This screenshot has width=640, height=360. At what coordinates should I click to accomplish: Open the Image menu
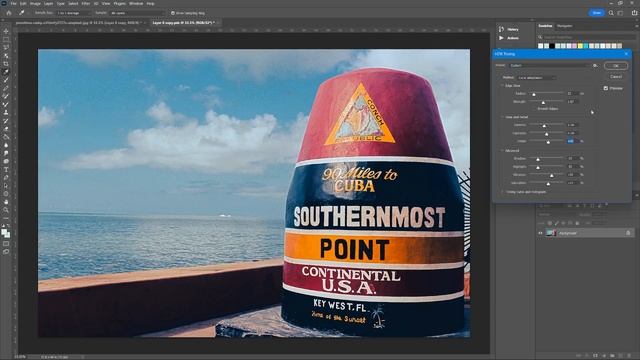[36, 3]
